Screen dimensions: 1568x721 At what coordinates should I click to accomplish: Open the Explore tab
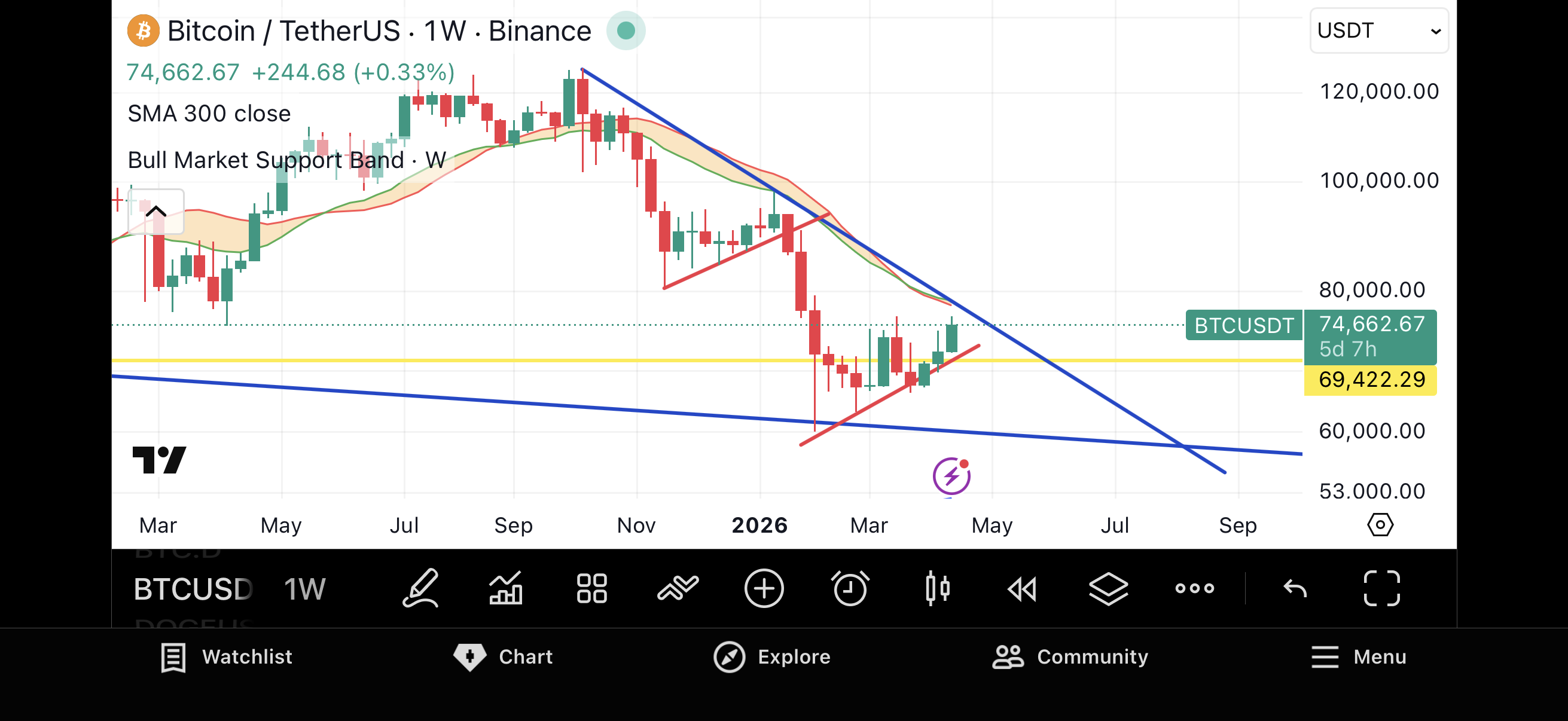[772, 656]
